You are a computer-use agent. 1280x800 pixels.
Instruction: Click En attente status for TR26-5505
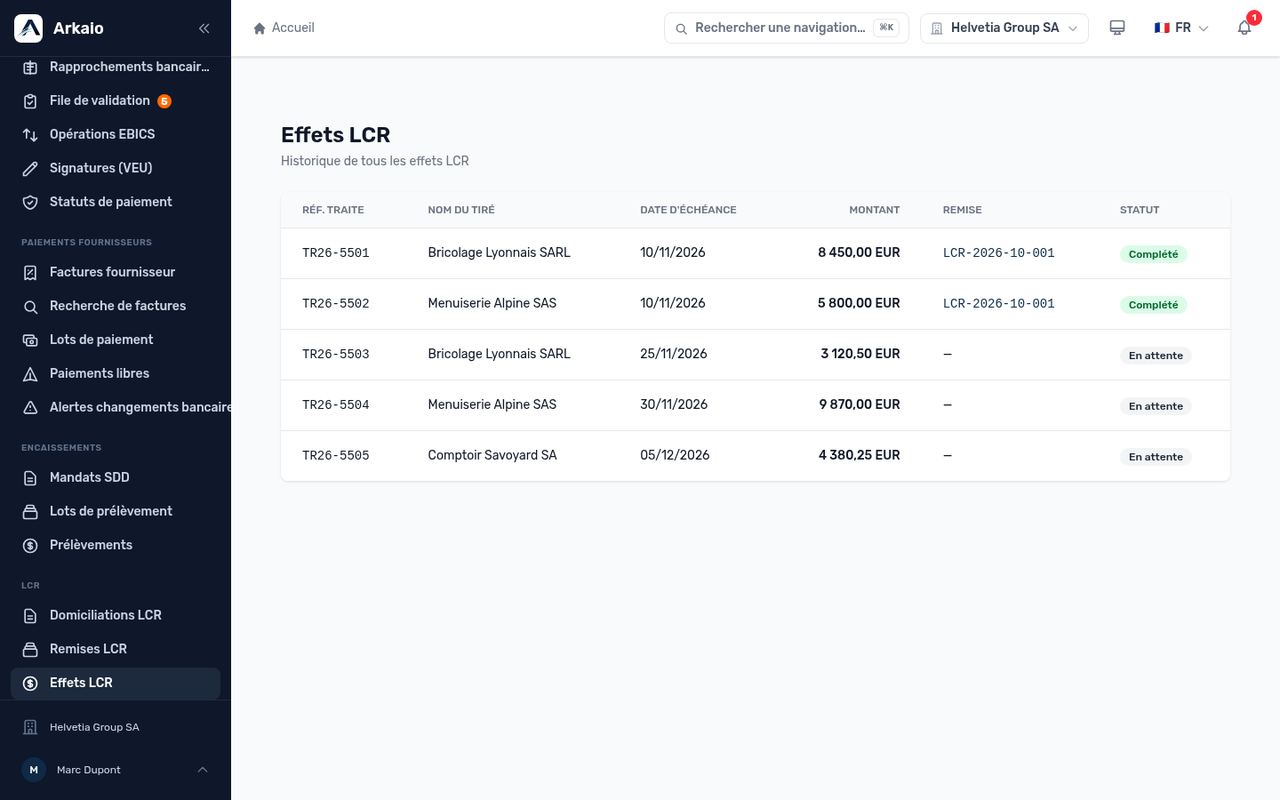[x=1156, y=457]
